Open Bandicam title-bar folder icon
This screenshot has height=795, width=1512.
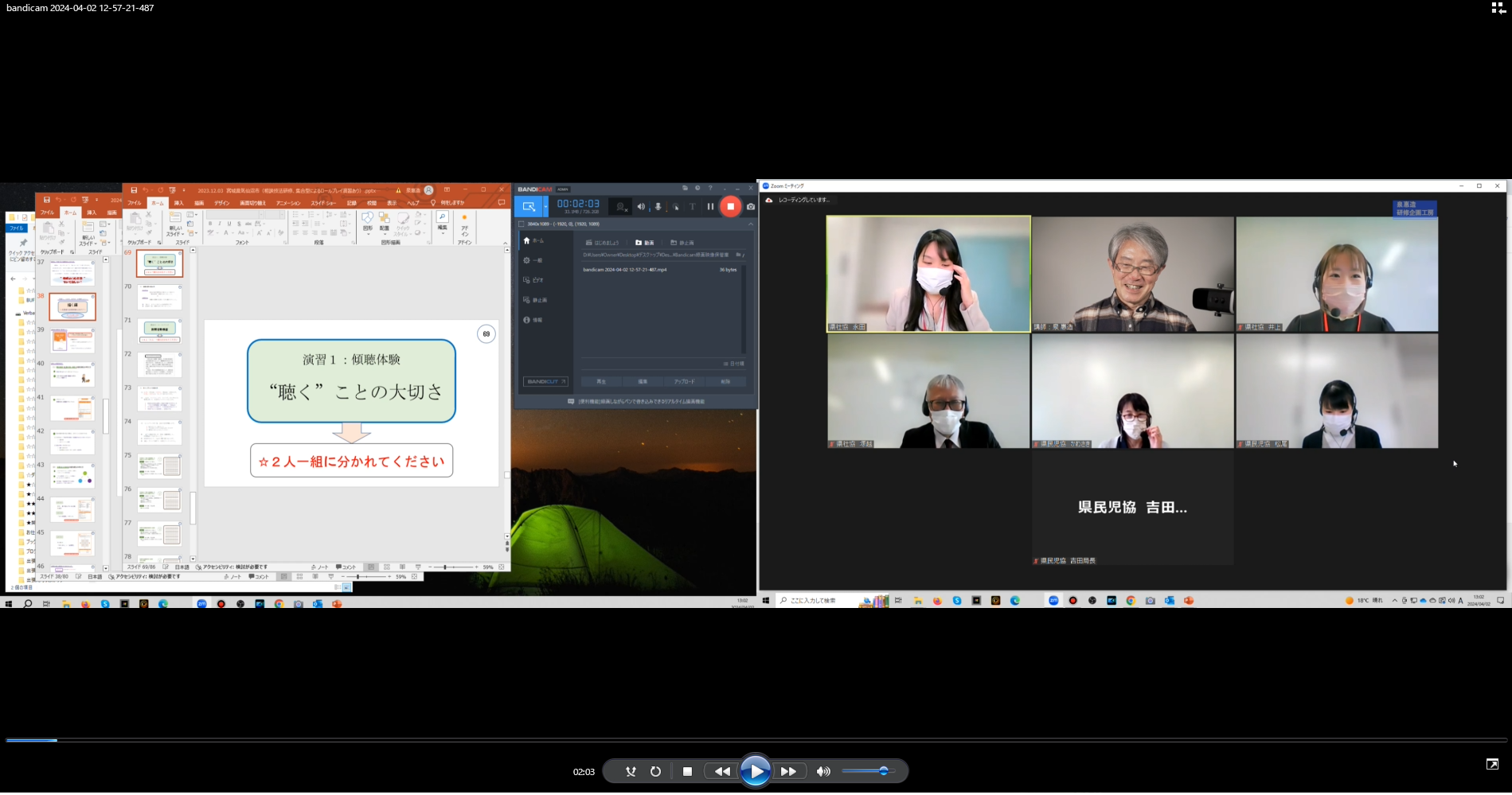[x=685, y=189]
